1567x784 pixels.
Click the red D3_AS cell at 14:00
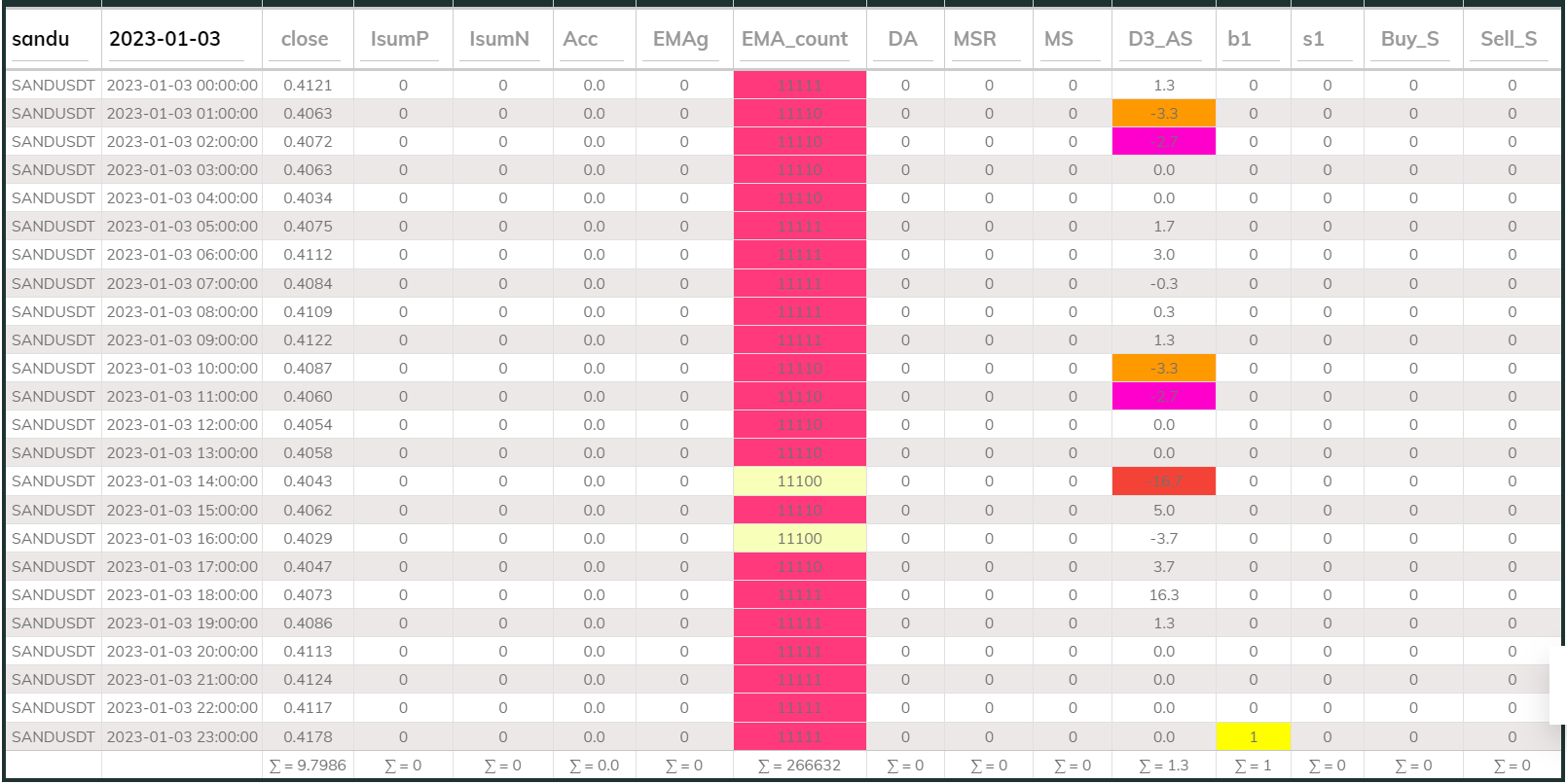click(1163, 481)
